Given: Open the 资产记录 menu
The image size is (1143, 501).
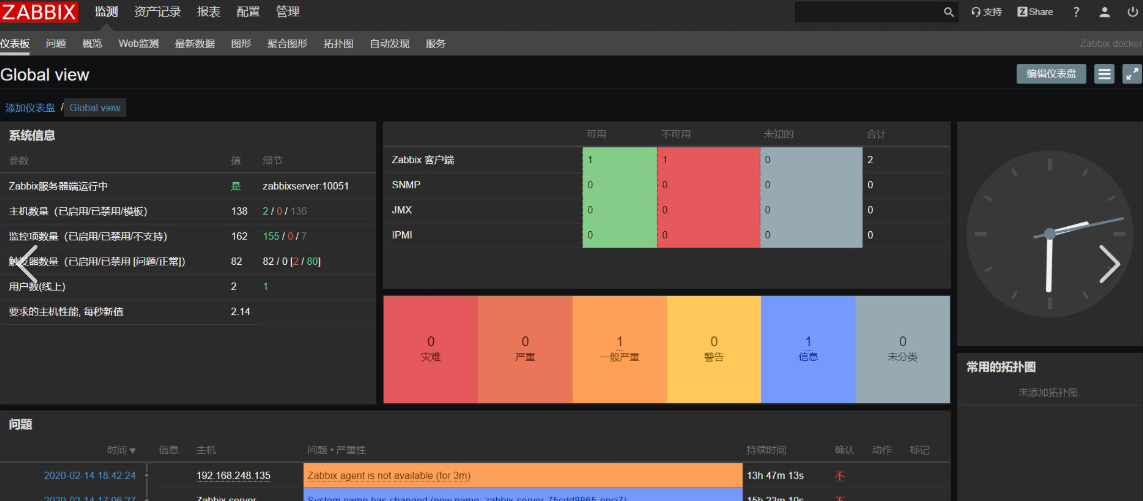Looking at the screenshot, I should (x=157, y=12).
